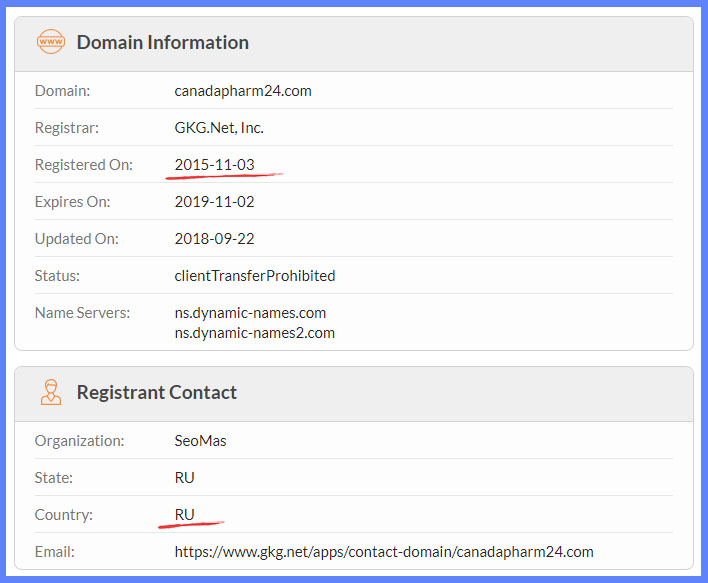
Task: Click the updated date 2018-09-22
Action: coord(214,238)
